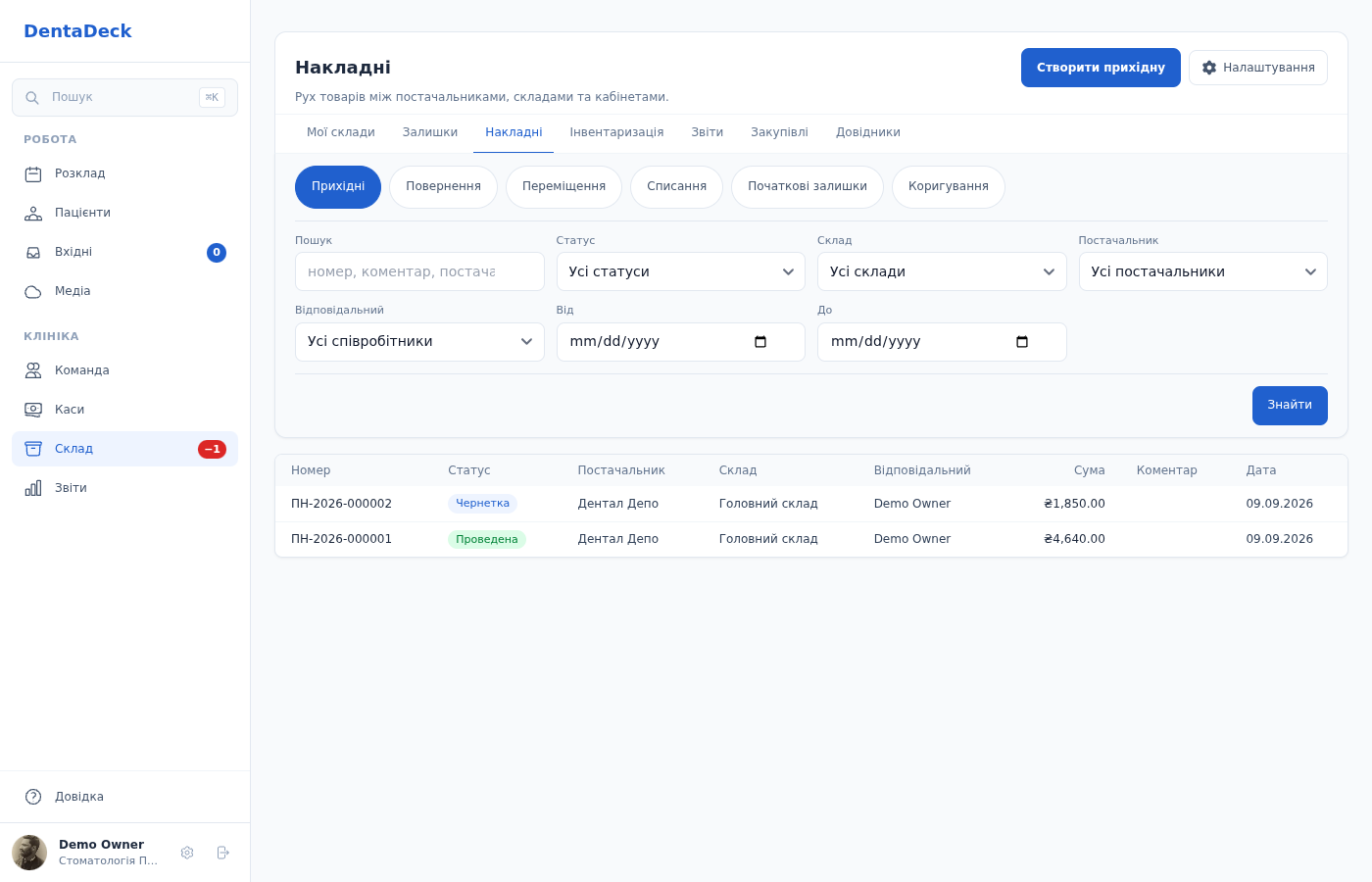Click Demo Owner avatar photo
1372x882 pixels.
pos(29,853)
